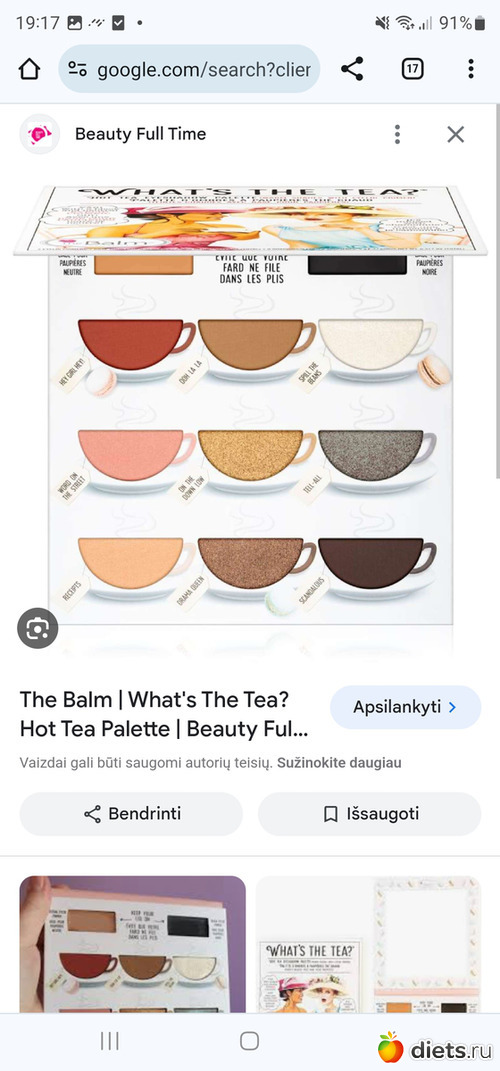Open the image options three-dot menu
This screenshot has width=500, height=1071.
click(x=397, y=134)
